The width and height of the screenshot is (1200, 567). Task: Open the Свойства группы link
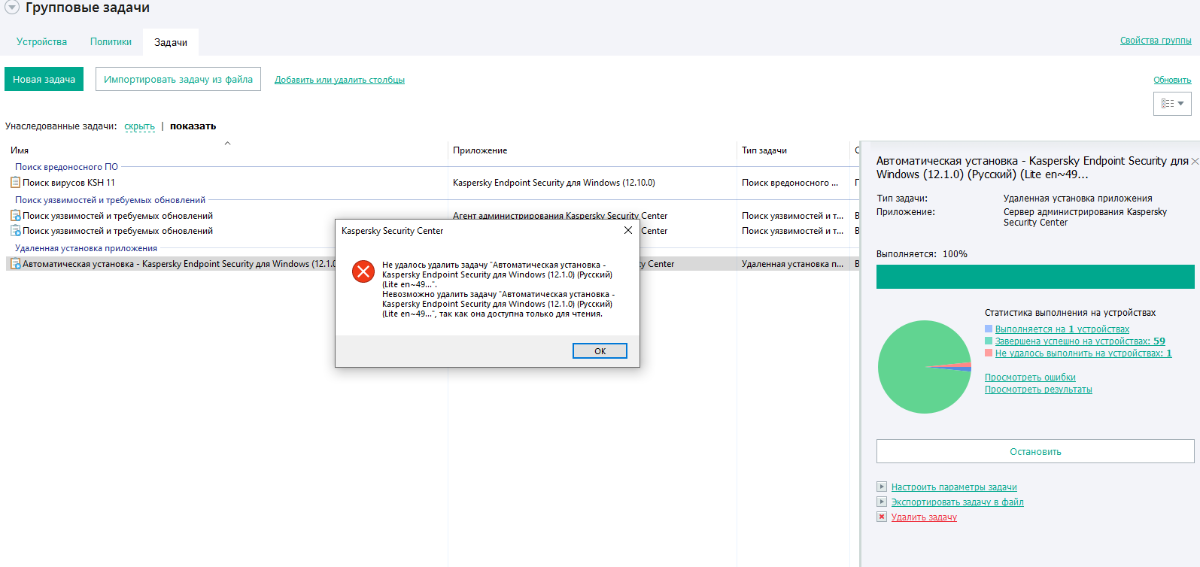(x=1156, y=40)
